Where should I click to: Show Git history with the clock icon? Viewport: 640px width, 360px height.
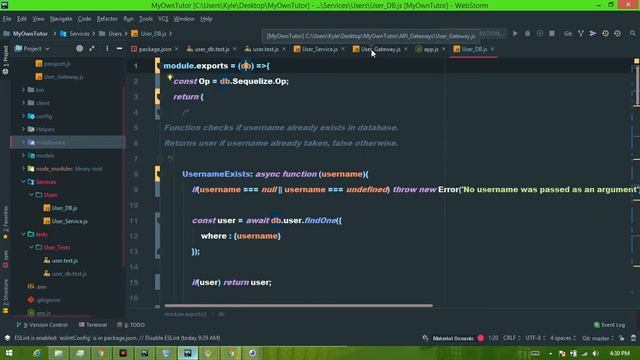[x=605, y=33]
